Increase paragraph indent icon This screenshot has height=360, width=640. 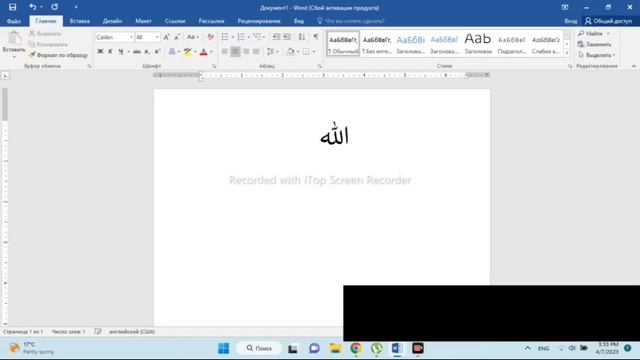pos(287,37)
